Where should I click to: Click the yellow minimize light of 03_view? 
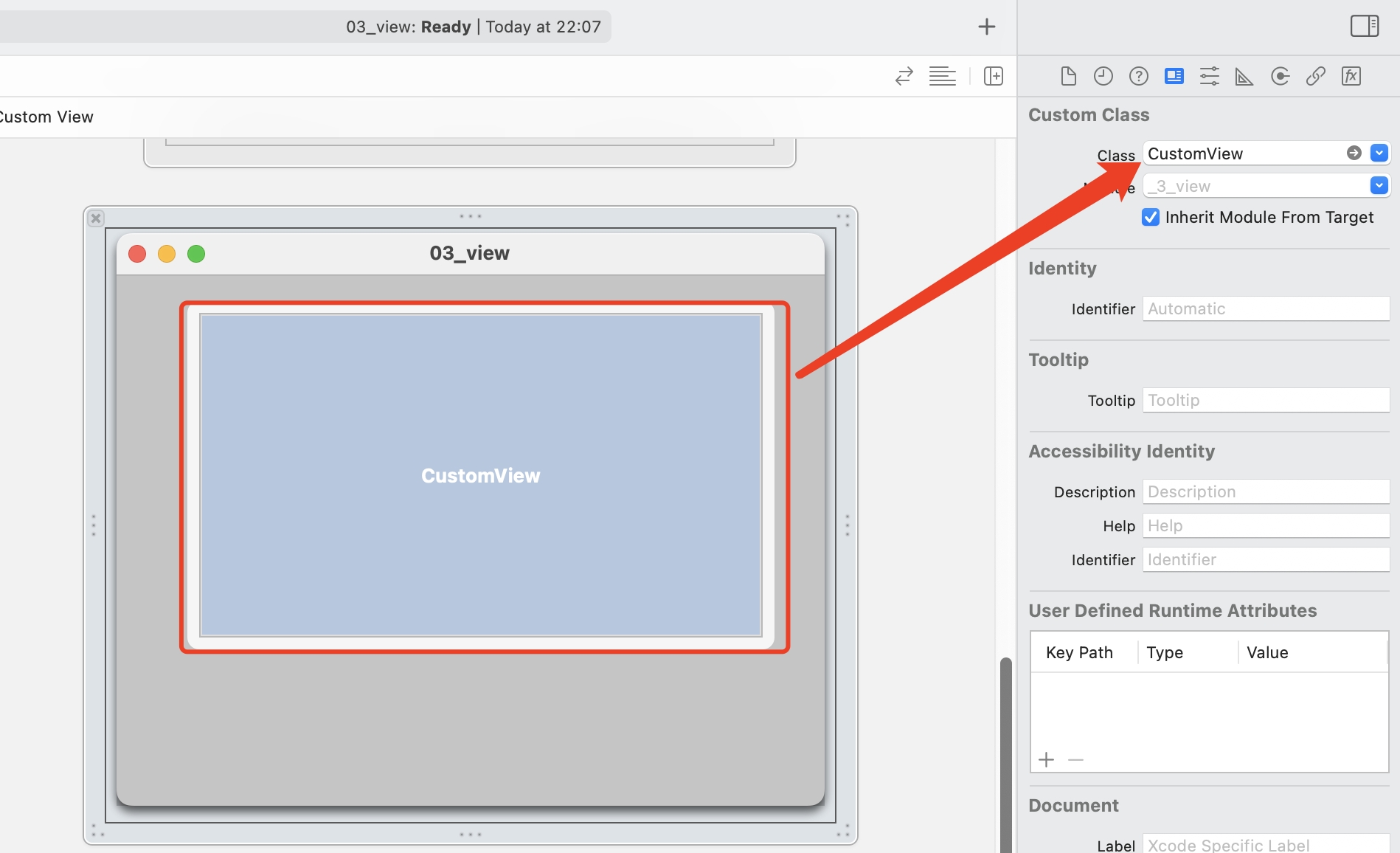point(167,254)
